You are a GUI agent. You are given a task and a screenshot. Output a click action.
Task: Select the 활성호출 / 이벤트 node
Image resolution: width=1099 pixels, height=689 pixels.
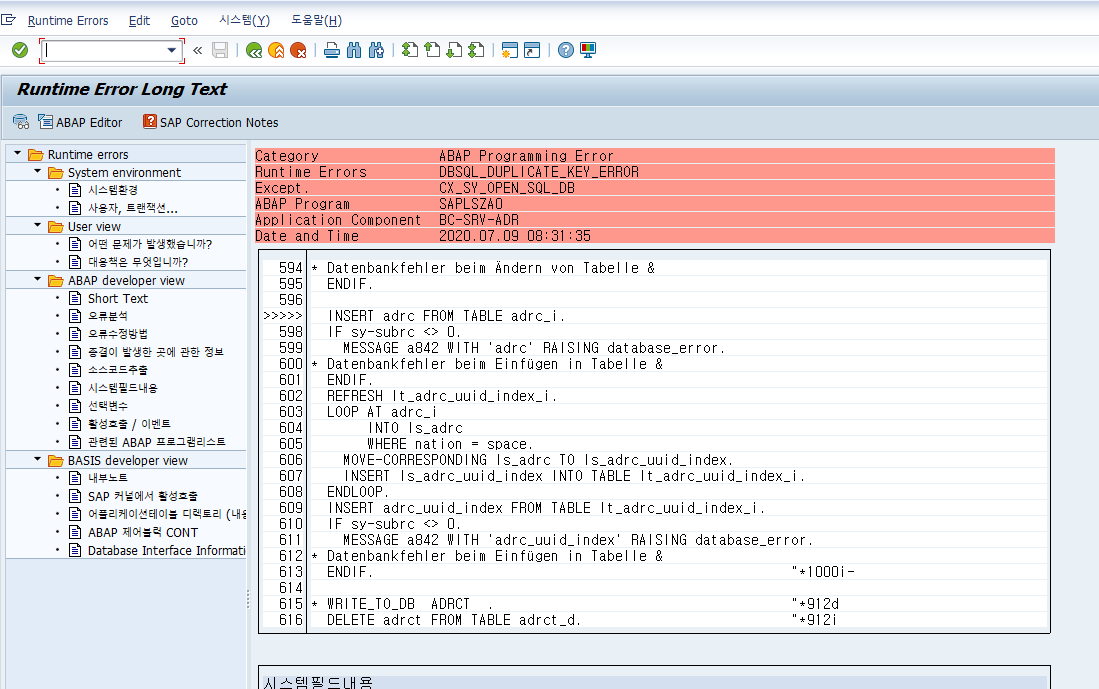129,424
